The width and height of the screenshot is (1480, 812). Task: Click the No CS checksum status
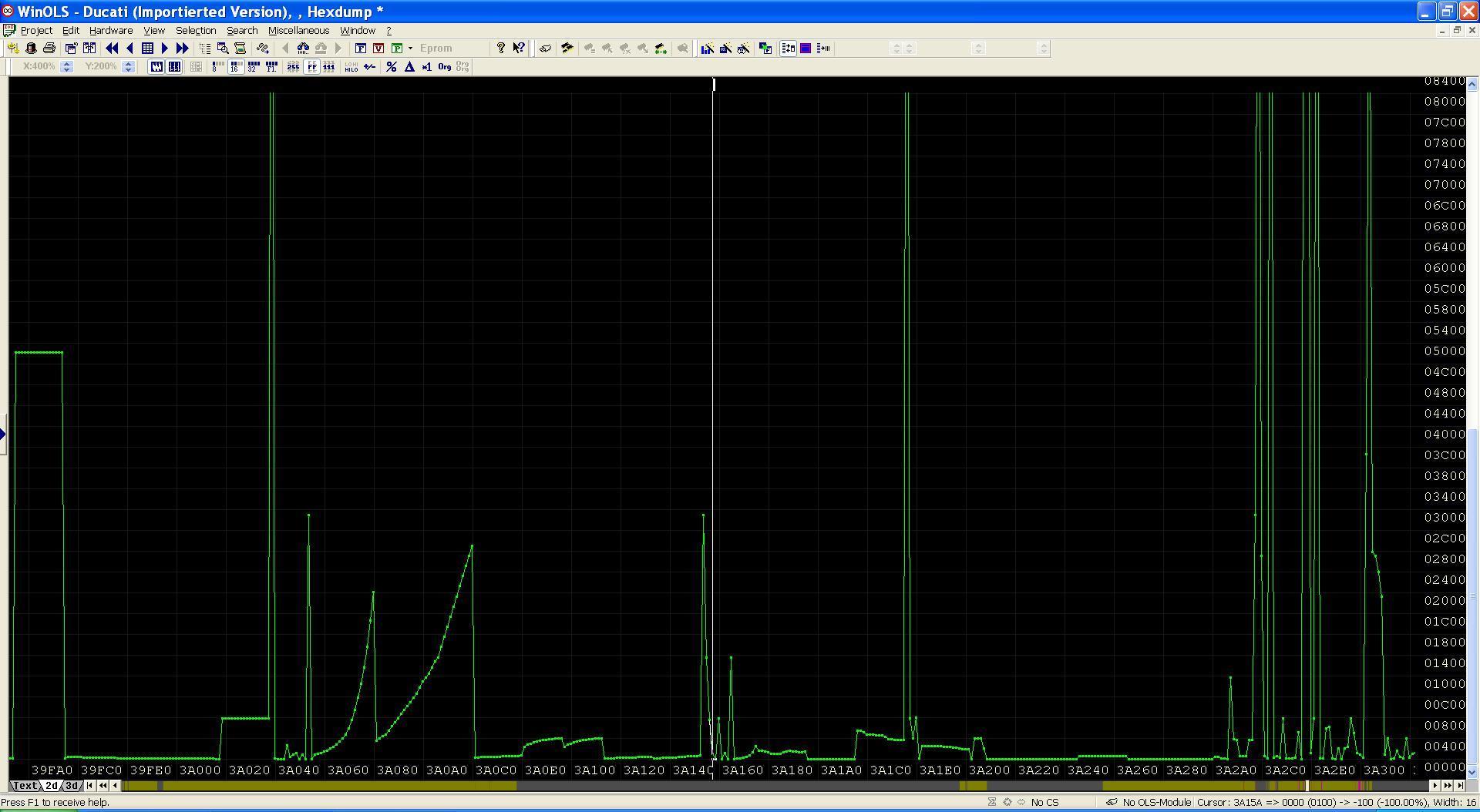1044,803
